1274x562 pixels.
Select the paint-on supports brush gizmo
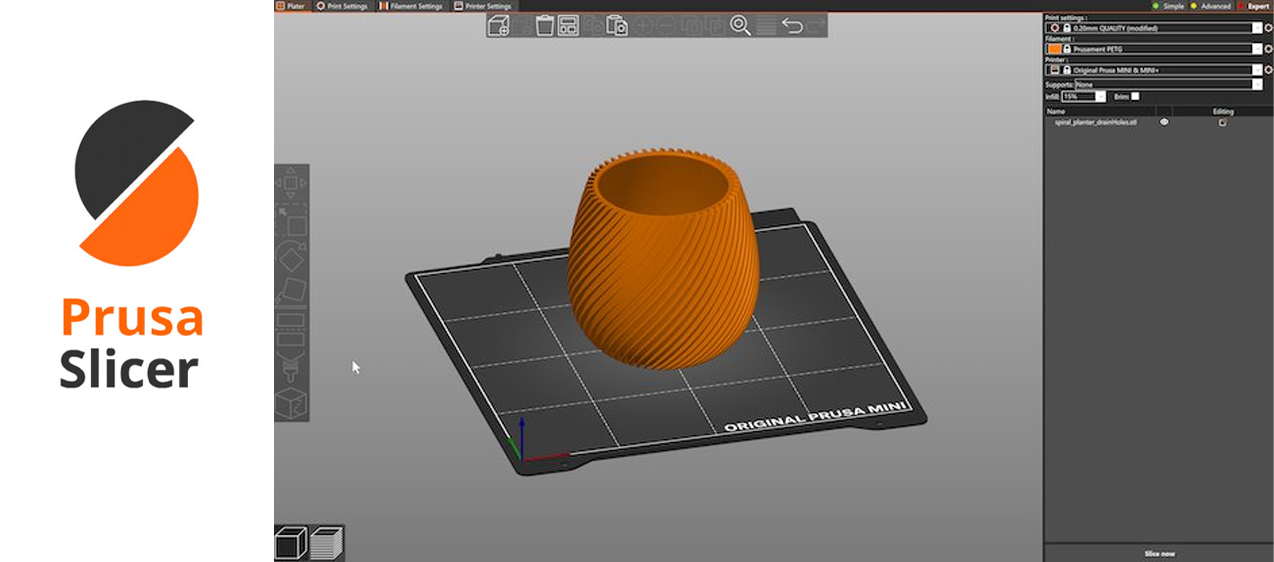(x=291, y=365)
